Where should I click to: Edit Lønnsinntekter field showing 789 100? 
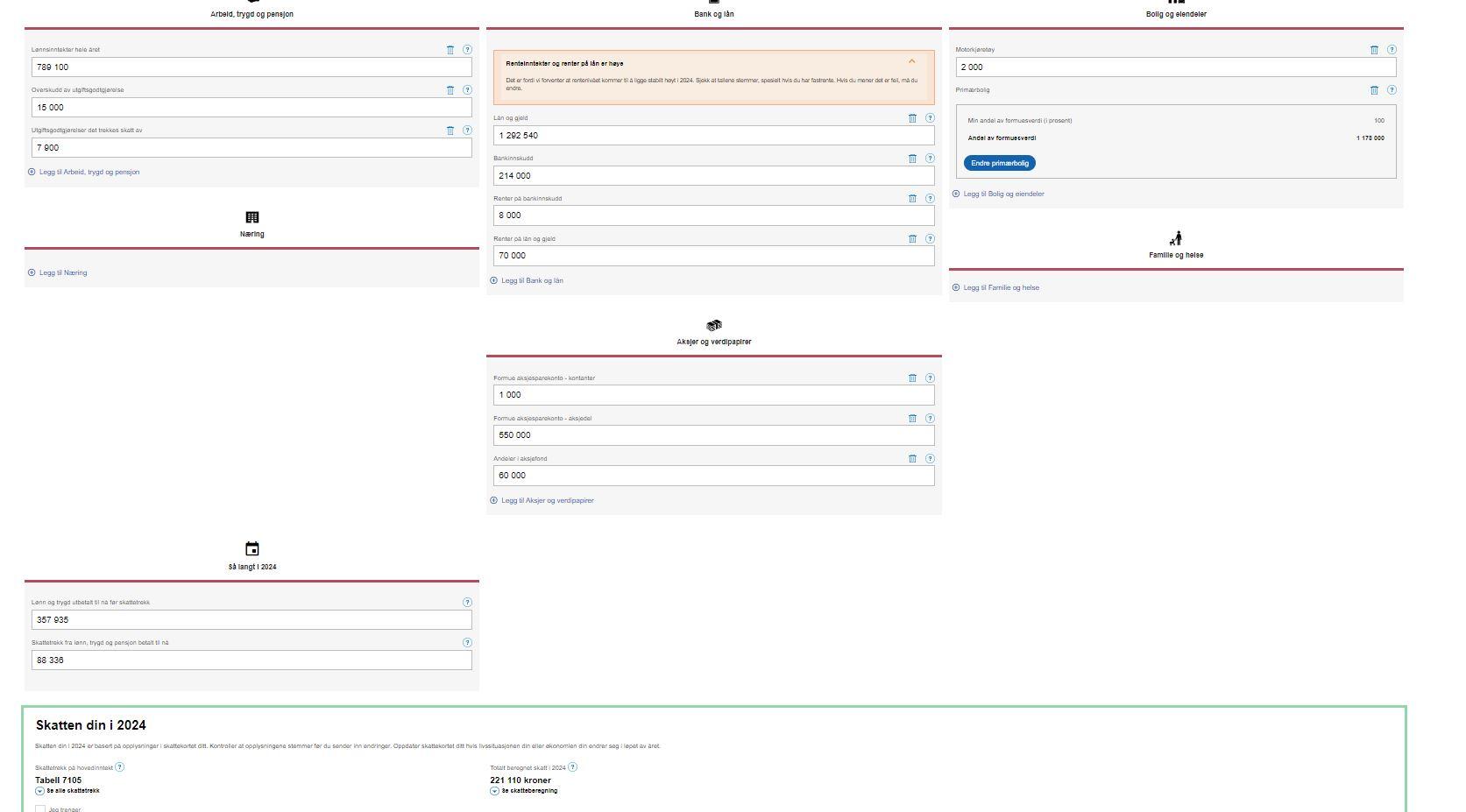click(251, 67)
